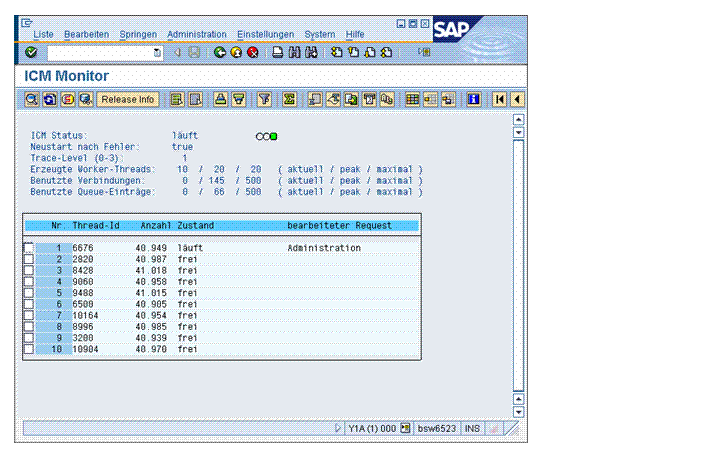720x455 pixels.
Task: Click the colored grid layout icon
Action: 412,99
